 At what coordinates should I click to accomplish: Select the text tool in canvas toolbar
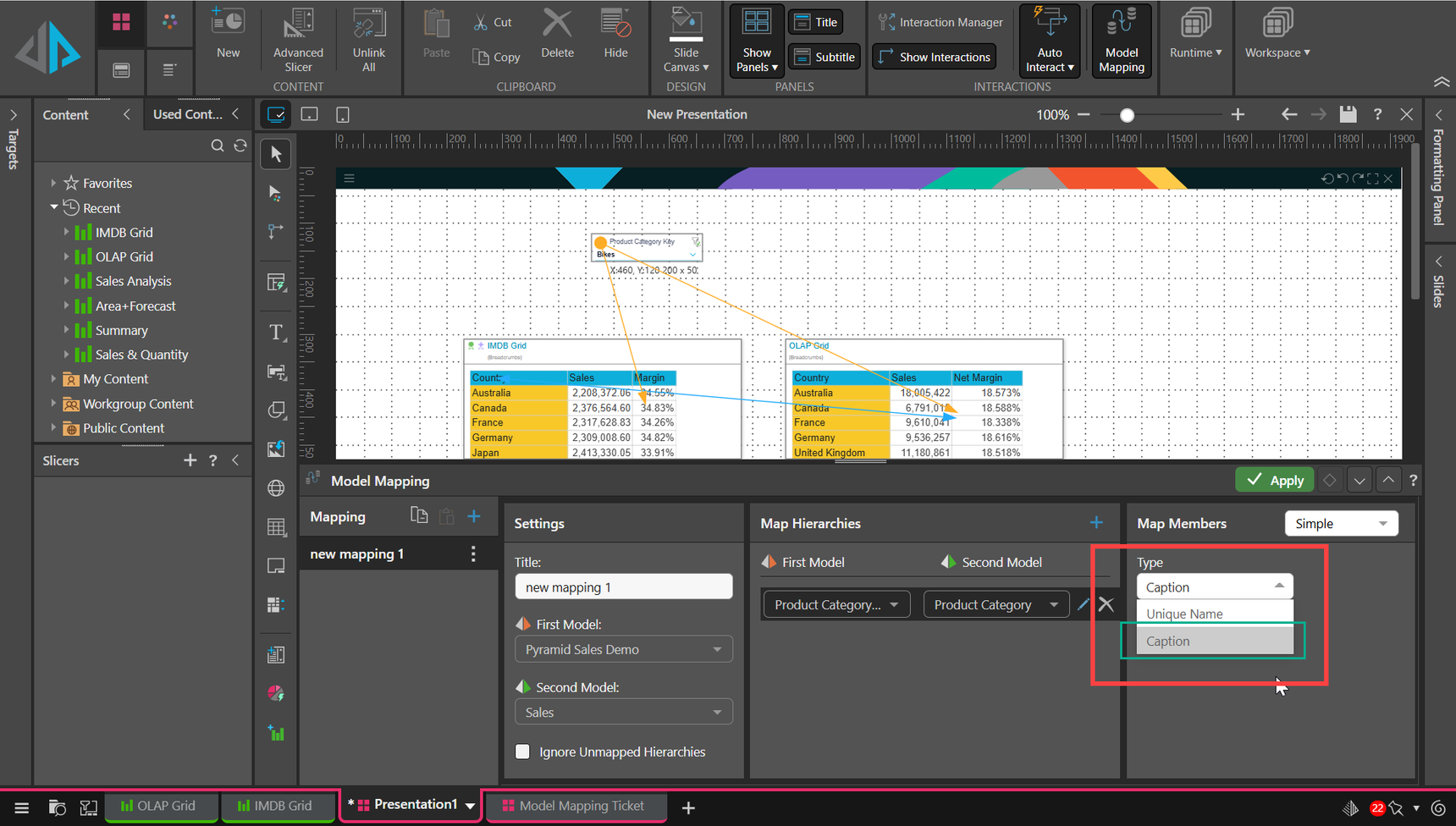[276, 333]
